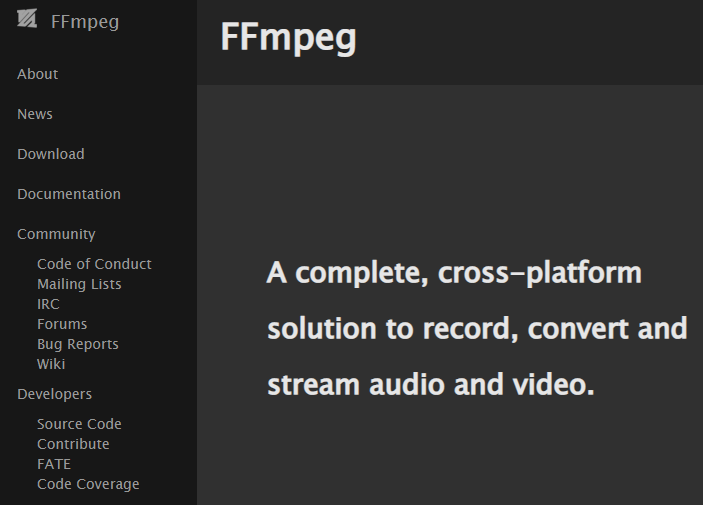This screenshot has width=703, height=505.
Task: Open the IRC link
Action: tap(48, 304)
